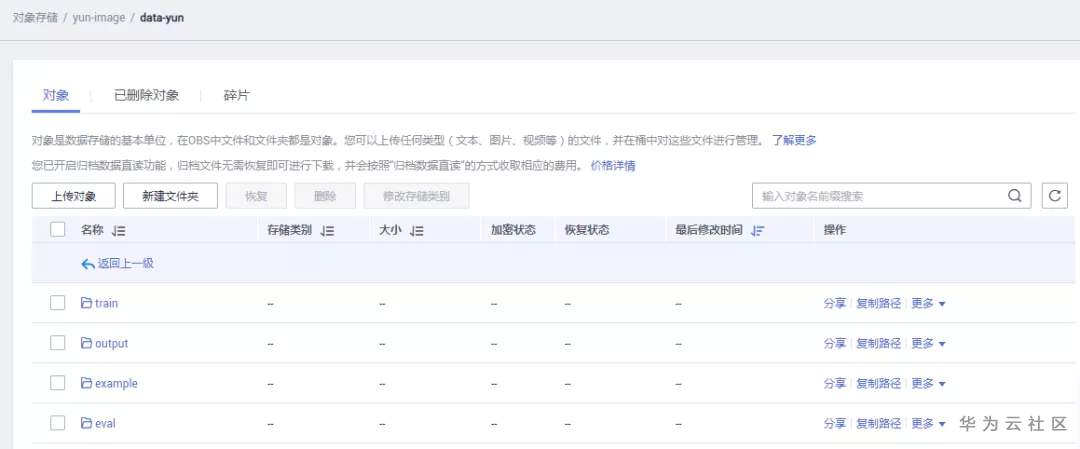This screenshot has width=1080, height=449.
Task: Sort objects by name column icon
Action: click(x=119, y=231)
